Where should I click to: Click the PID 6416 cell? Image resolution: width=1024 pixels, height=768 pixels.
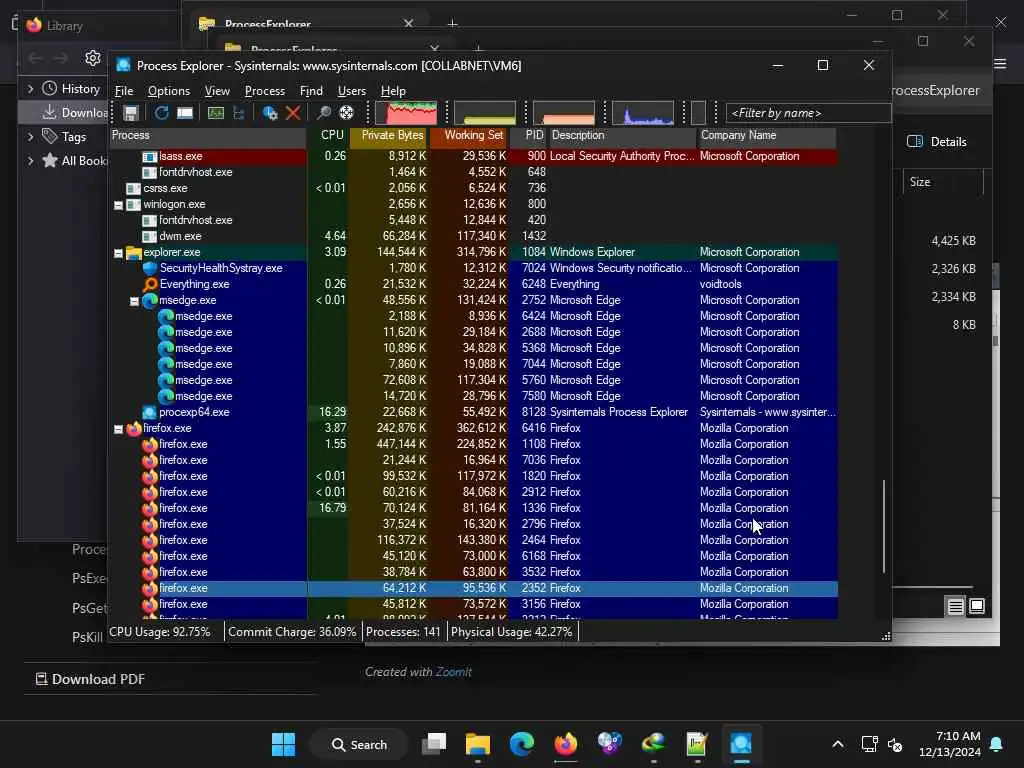point(534,428)
